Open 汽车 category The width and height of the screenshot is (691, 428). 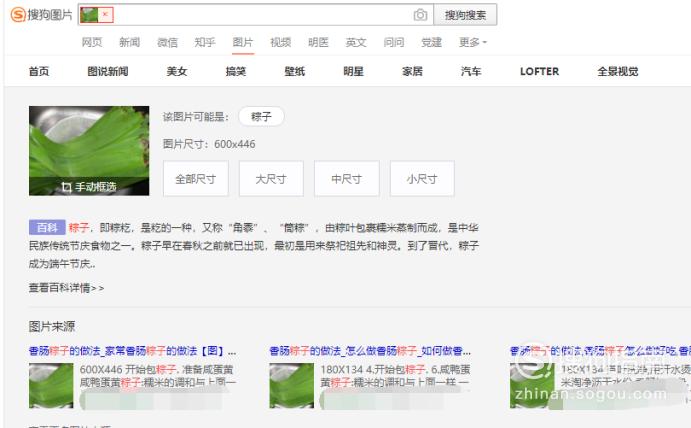click(471, 71)
